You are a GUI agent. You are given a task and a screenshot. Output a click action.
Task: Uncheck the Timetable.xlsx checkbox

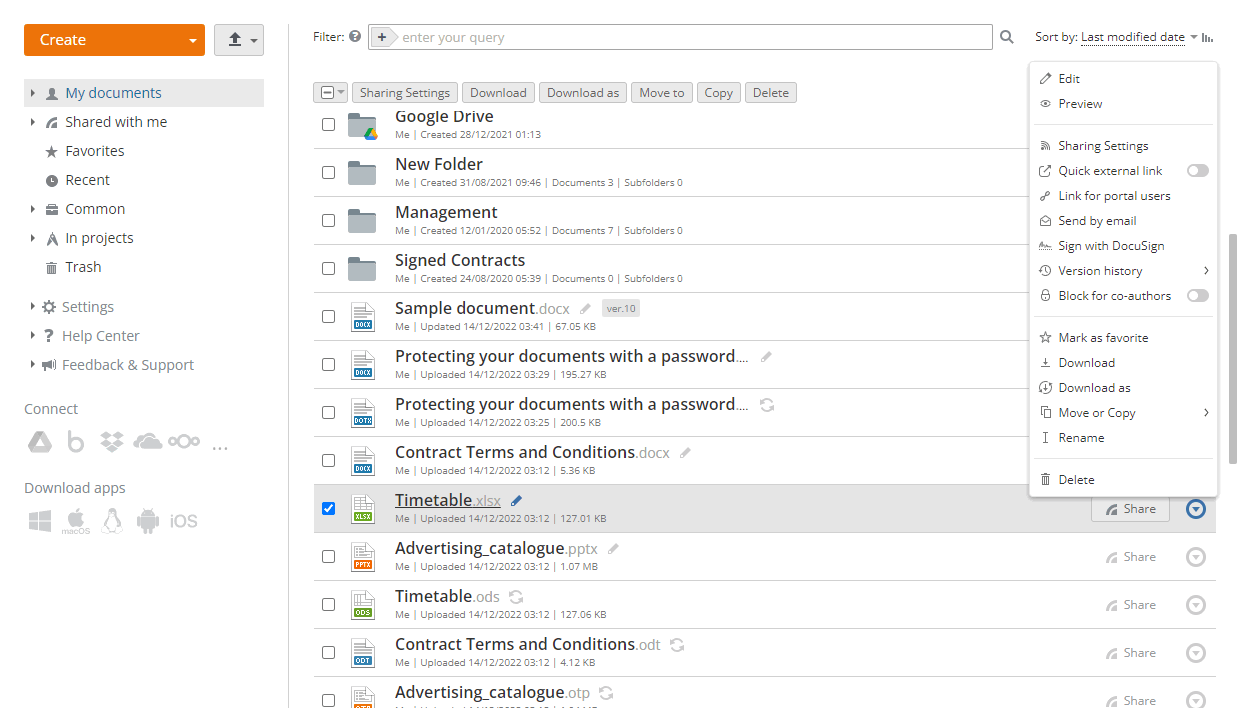click(x=328, y=509)
